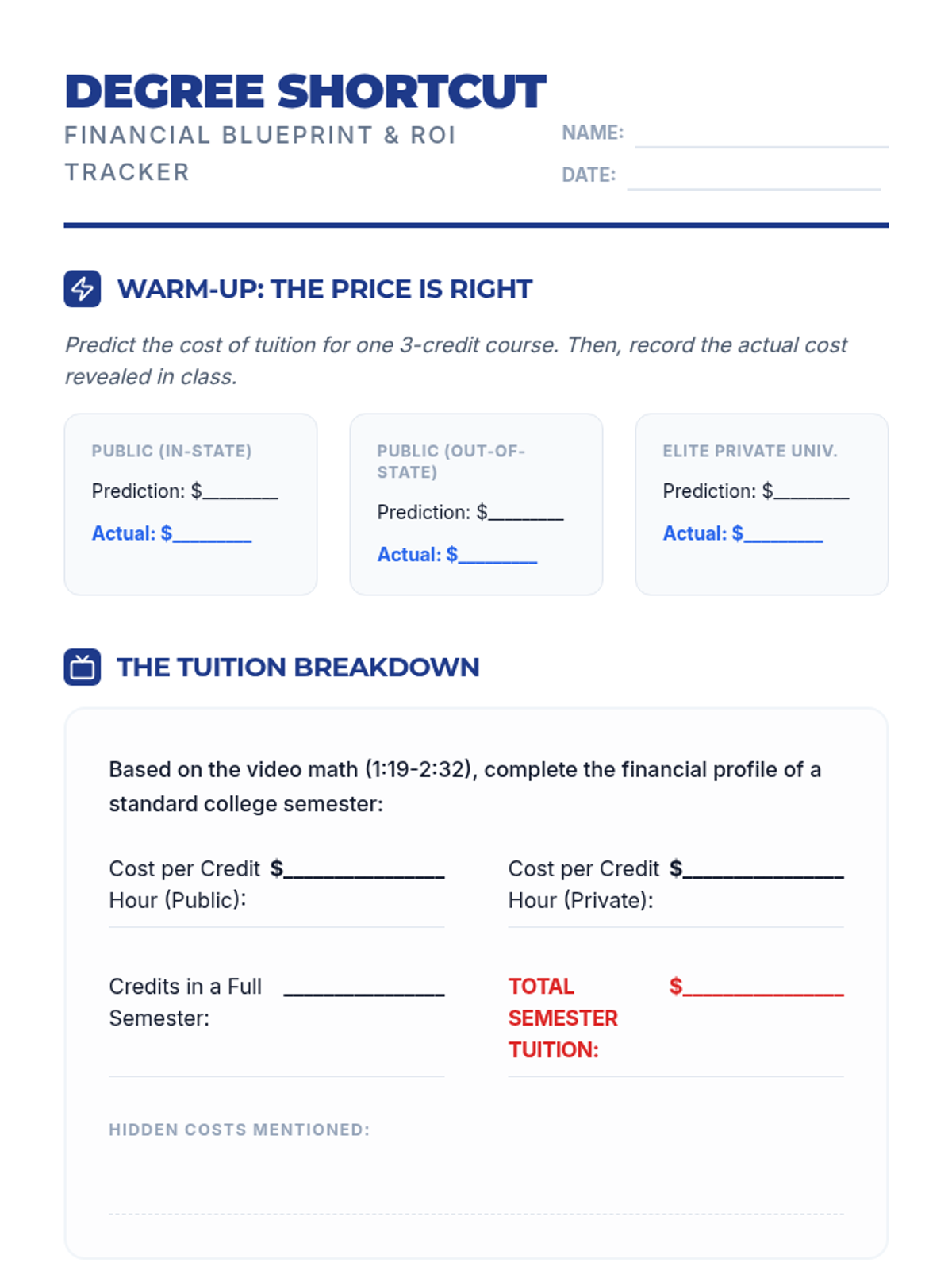Click the Public In-State Actual blank

213,534
